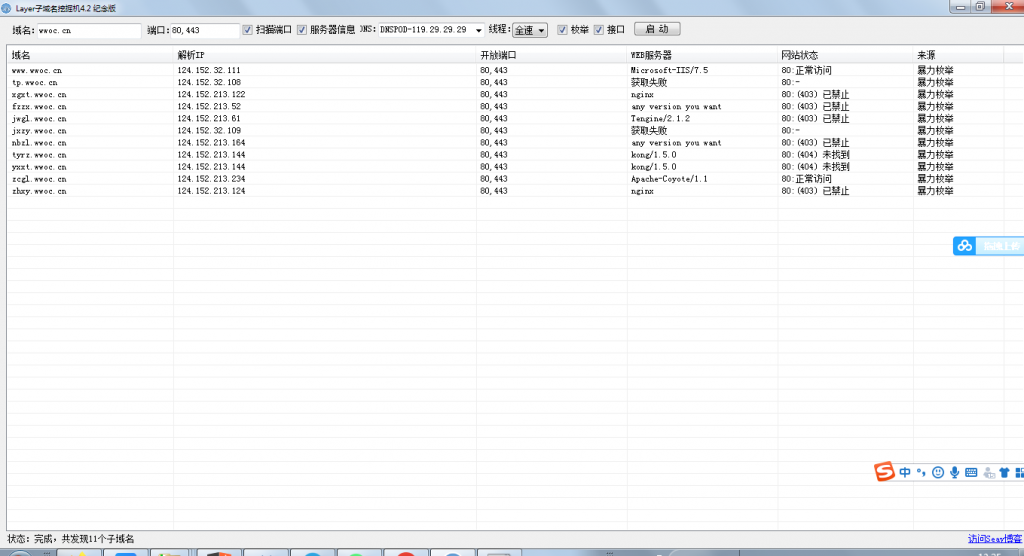Click 暴力枚举 source in zhxy.wwoc.cn row
The image size is (1024, 556).
pos(935,191)
